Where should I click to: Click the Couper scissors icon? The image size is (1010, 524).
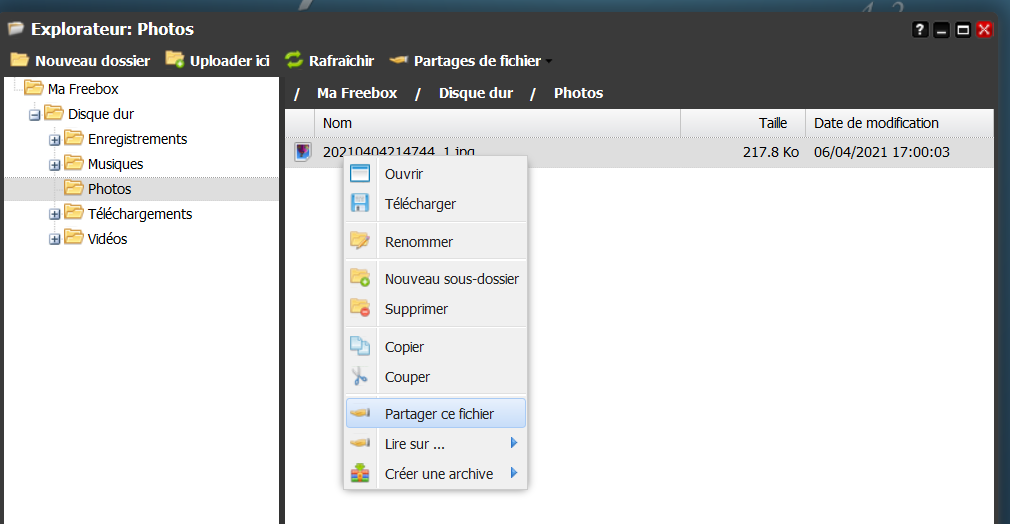coord(360,377)
